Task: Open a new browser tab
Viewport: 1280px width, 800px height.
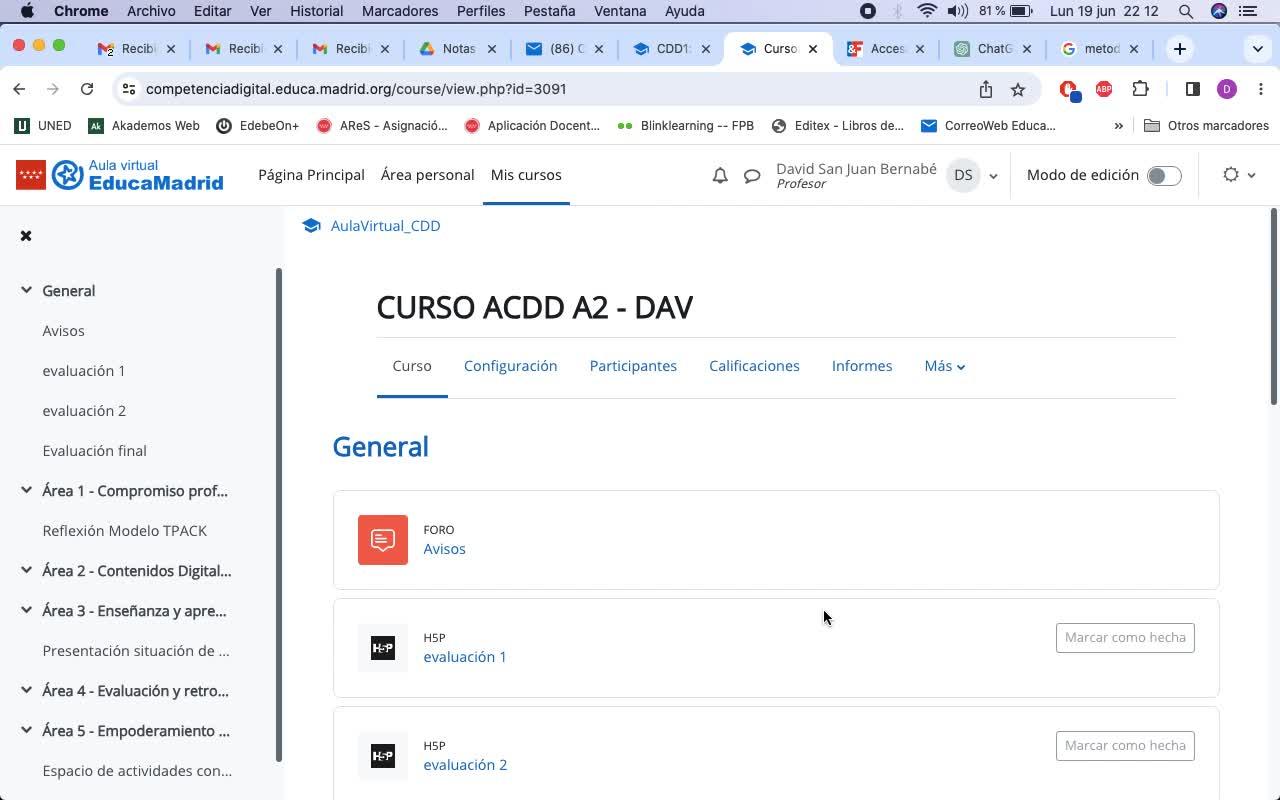Action: [x=1180, y=49]
